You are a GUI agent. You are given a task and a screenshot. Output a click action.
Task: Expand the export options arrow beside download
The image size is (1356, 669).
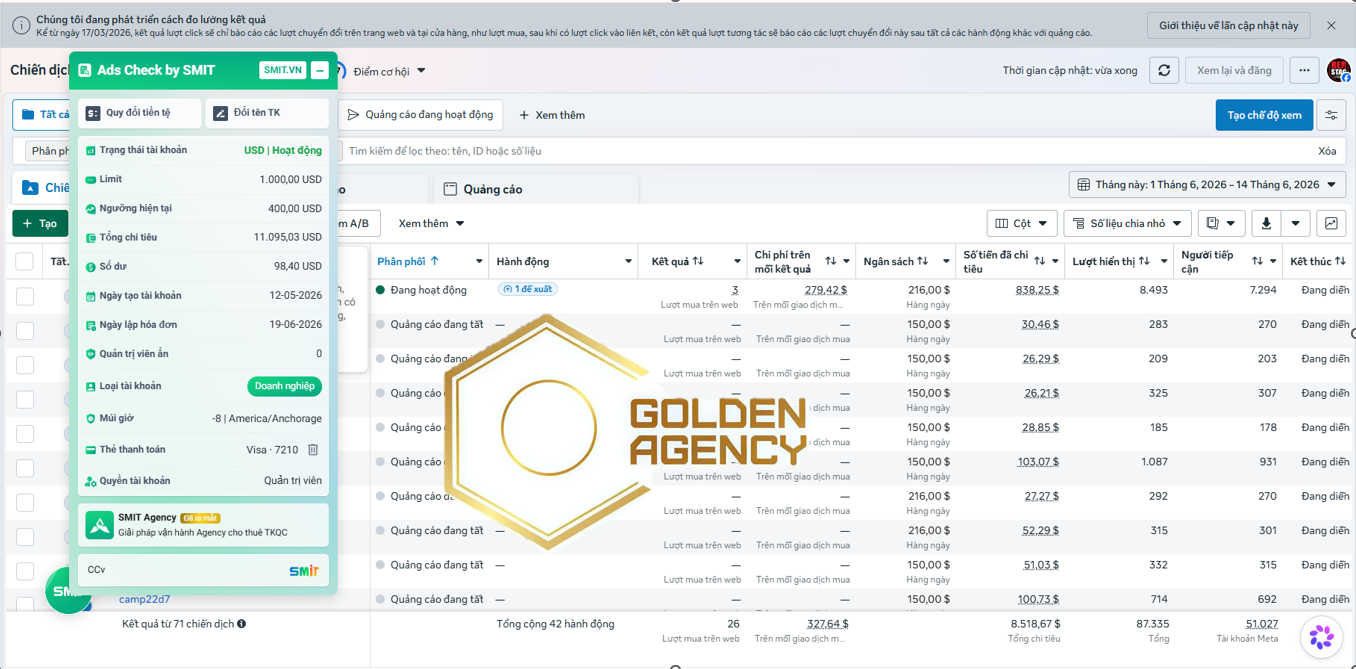[x=1295, y=223]
